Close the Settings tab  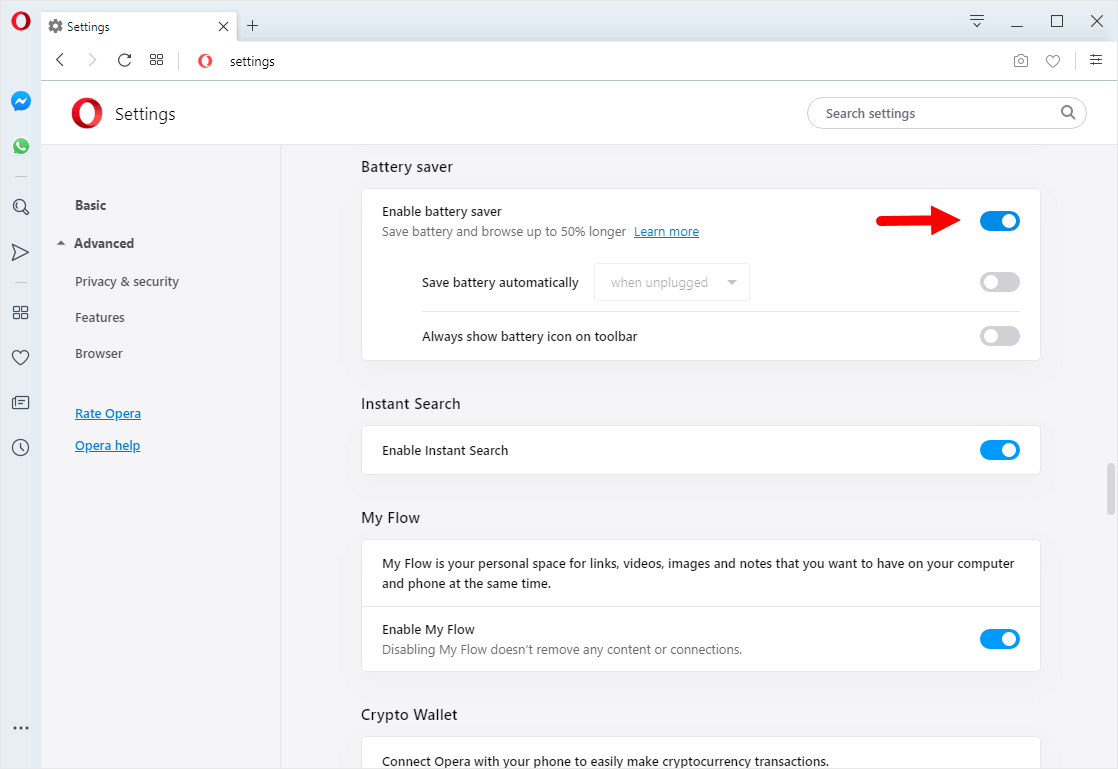click(223, 26)
